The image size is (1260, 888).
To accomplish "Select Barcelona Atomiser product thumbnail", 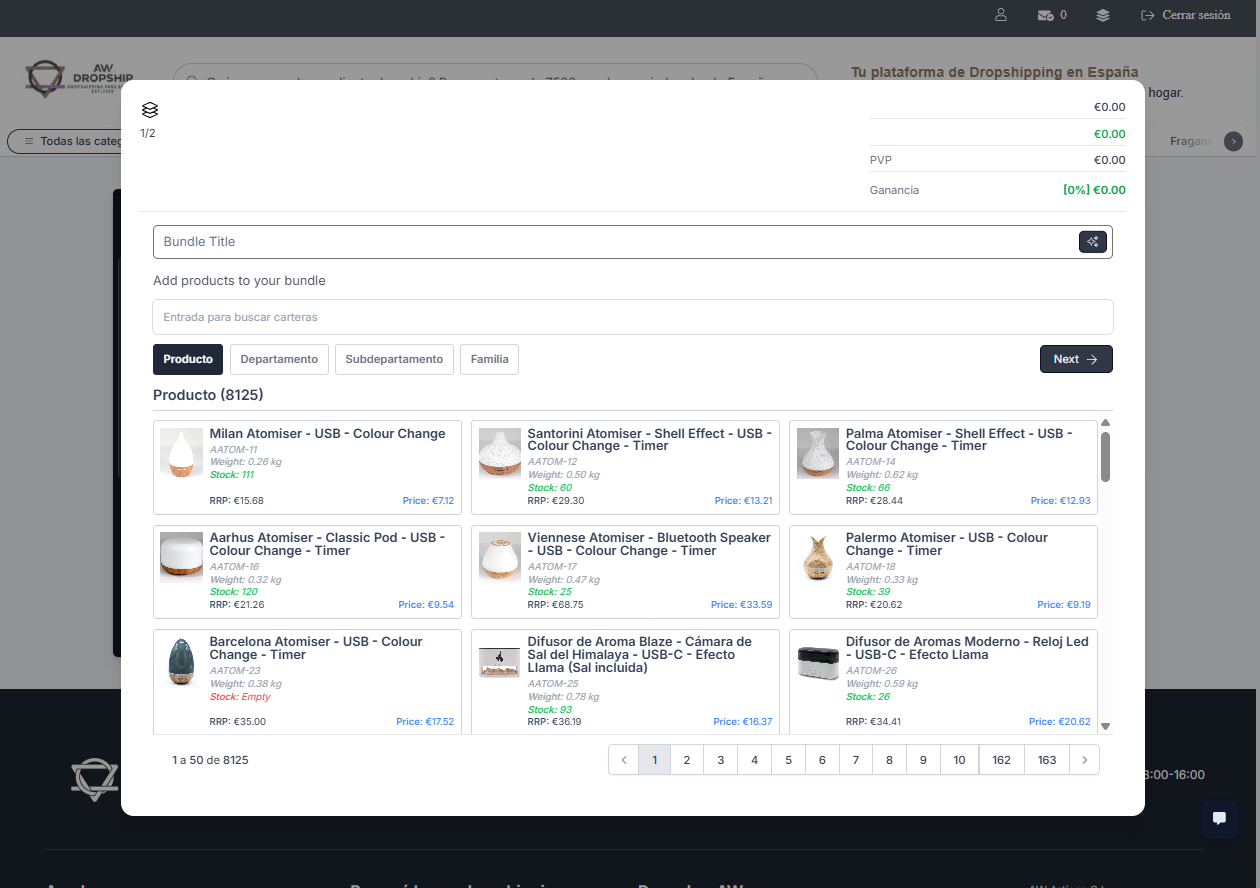I will [181, 661].
